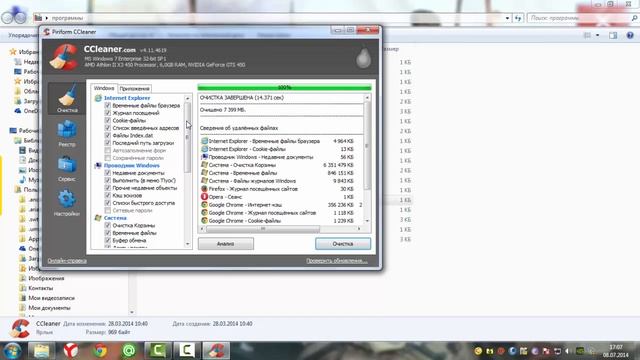This screenshot has height=360, width=640.
Task: Select Изображения folder in Explorer tree
Action: [46, 278]
